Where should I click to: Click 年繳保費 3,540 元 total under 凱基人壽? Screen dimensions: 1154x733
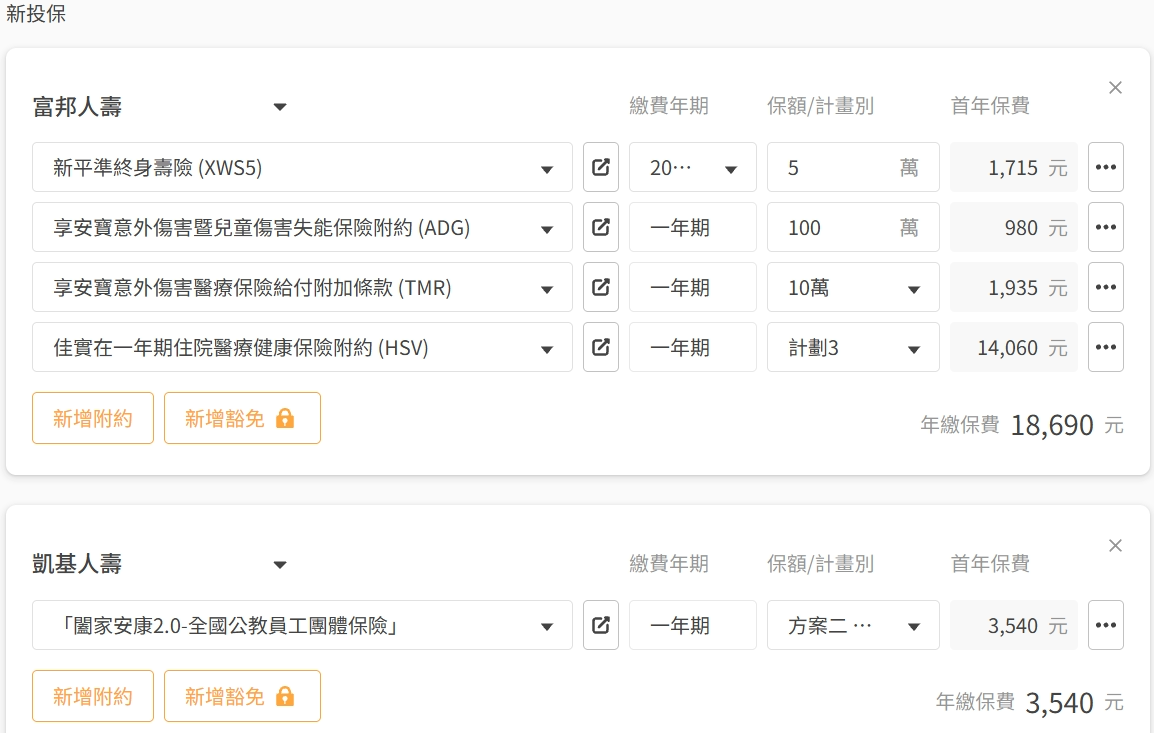pyautogui.click(x=1030, y=703)
